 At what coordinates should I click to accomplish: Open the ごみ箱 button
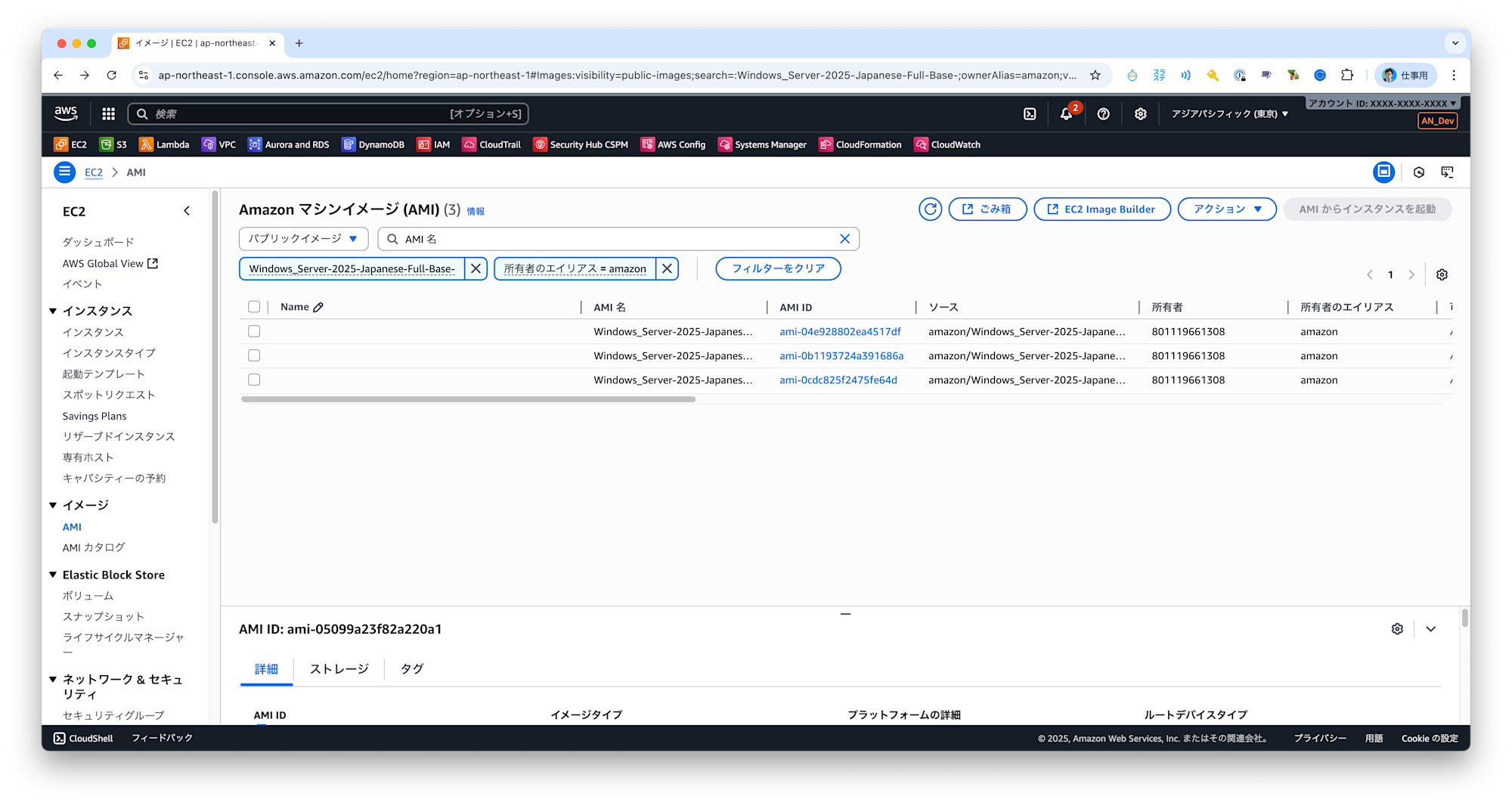tap(987, 209)
